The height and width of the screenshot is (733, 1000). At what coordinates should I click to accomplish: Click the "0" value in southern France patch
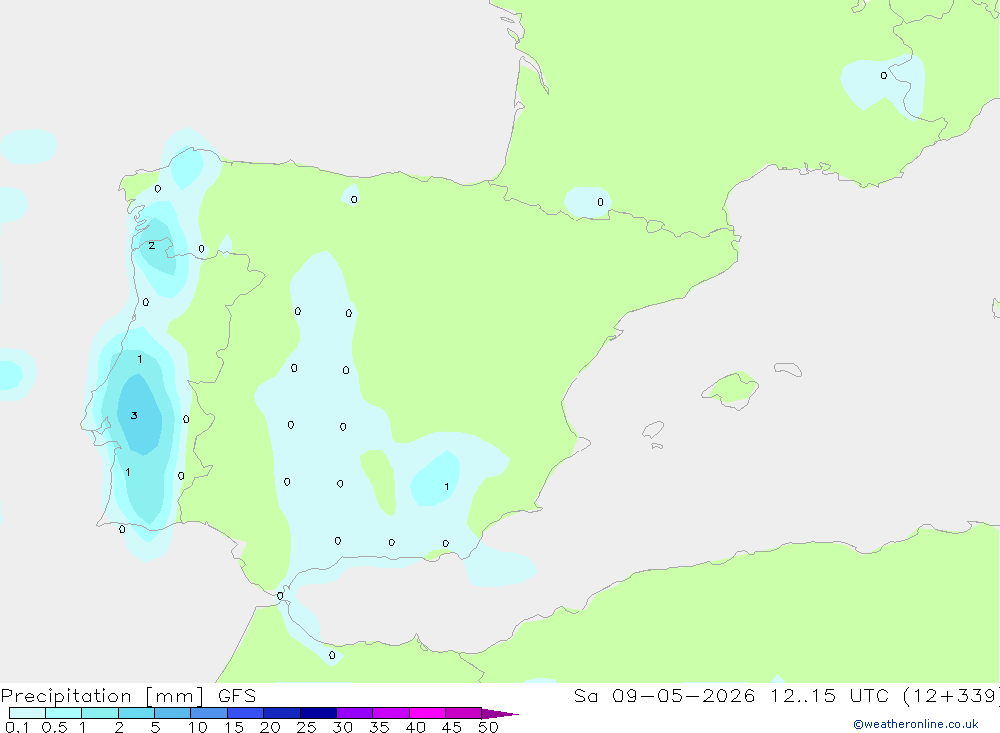click(883, 75)
